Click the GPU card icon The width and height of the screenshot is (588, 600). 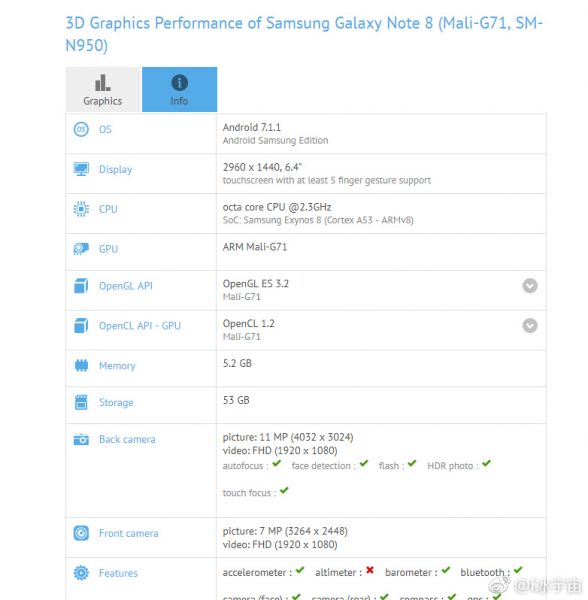81,249
